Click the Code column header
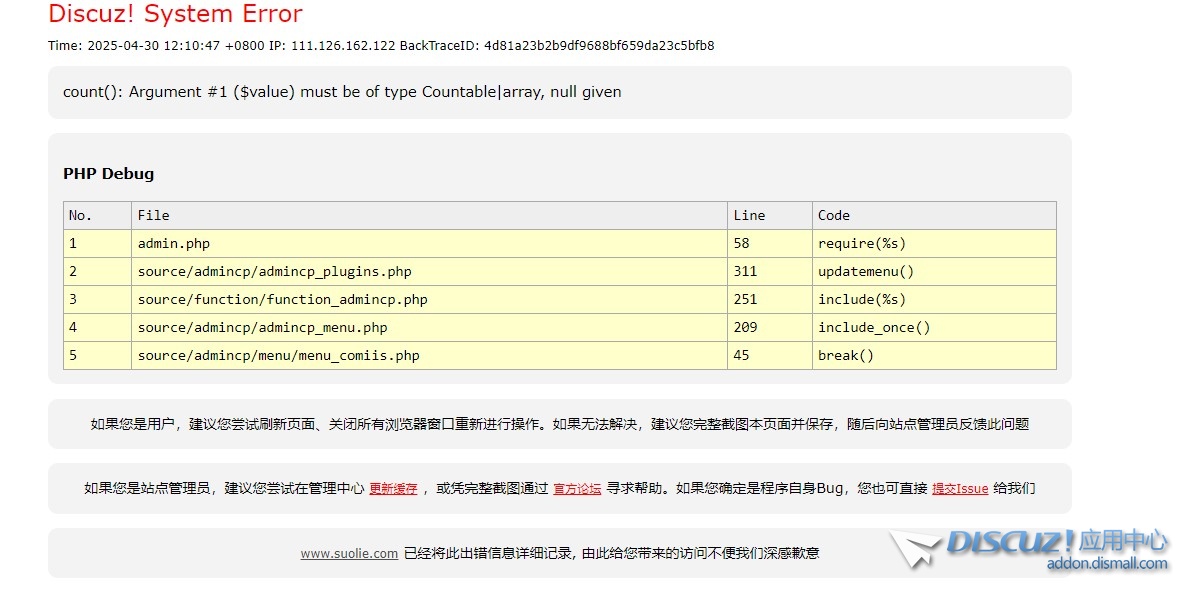1186x589 pixels. (x=934, y=215)
